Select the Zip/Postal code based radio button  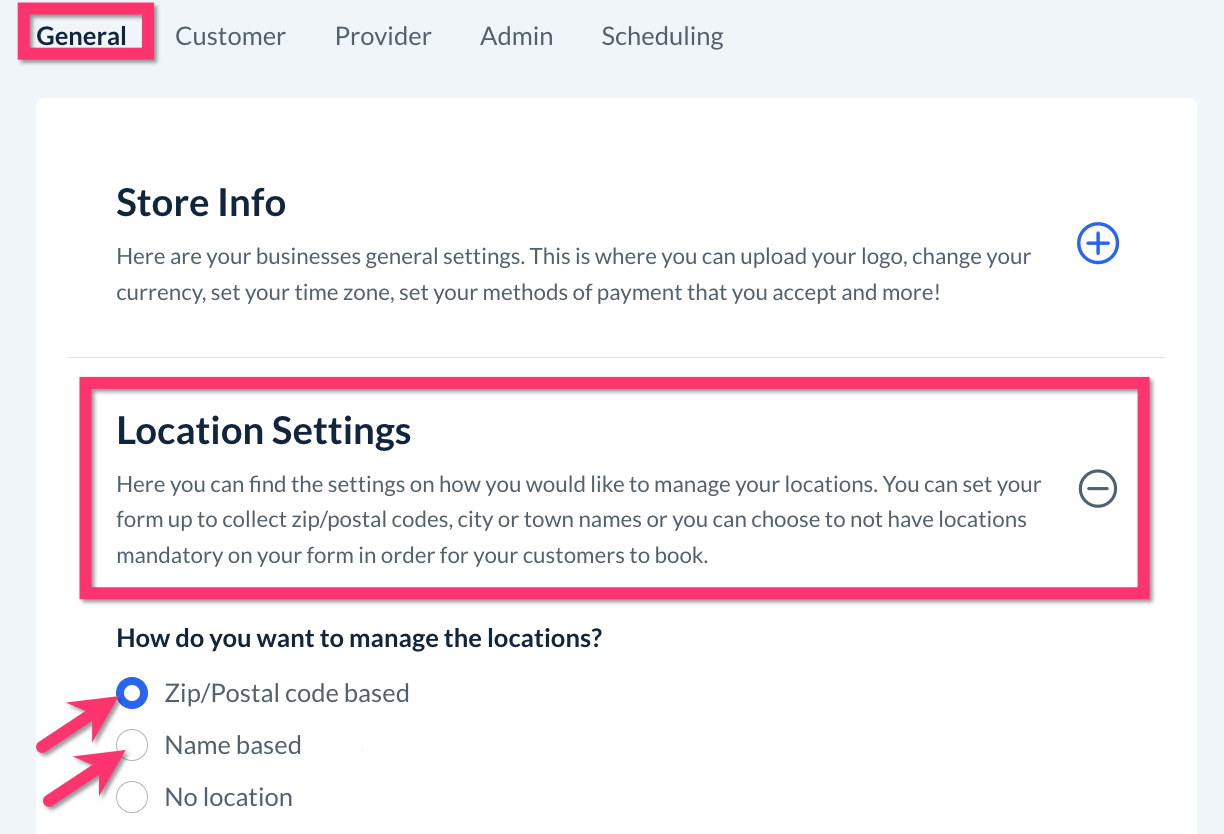132,693
